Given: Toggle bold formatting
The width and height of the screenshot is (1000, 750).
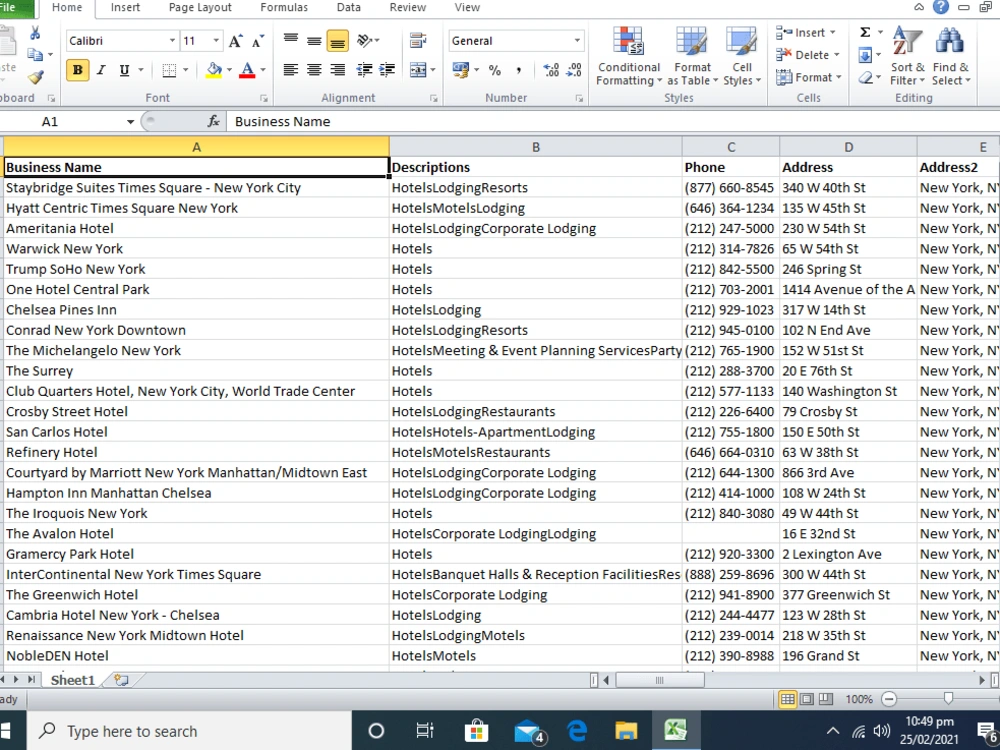Looking at the screenshot, I should 77,70.
